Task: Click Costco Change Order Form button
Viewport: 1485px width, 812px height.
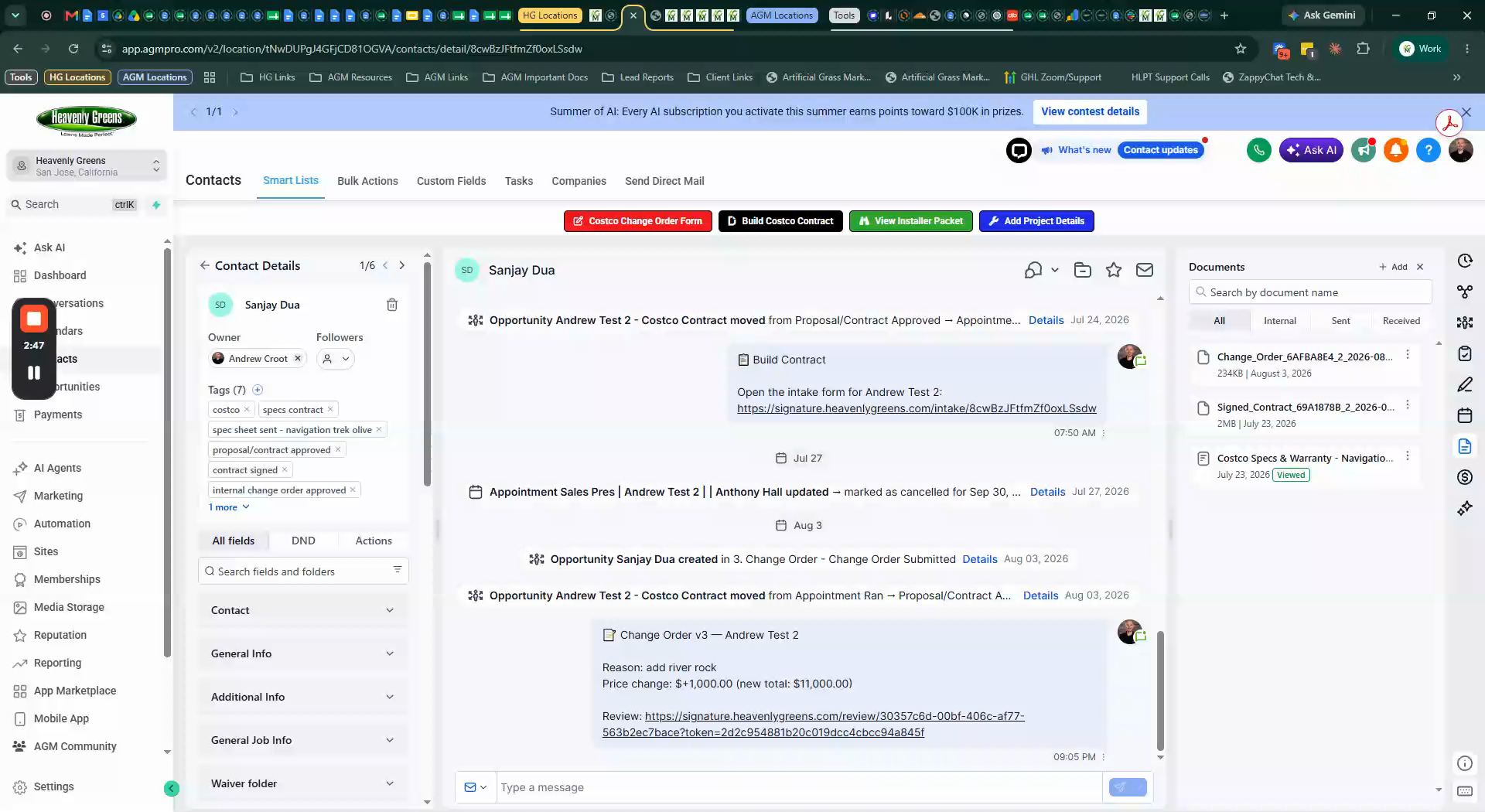Action: 638,221
